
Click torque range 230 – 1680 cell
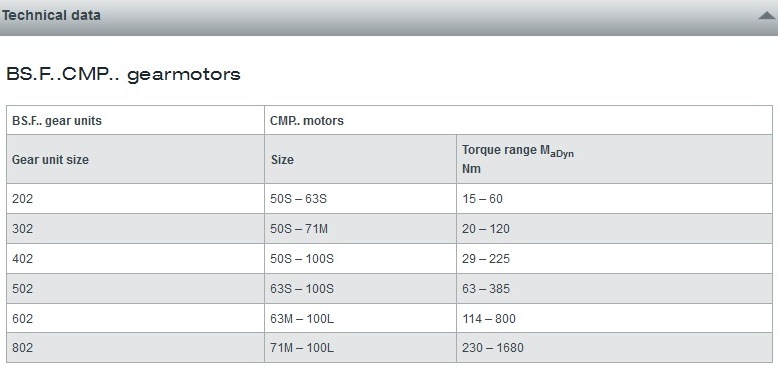coord(614,348)
